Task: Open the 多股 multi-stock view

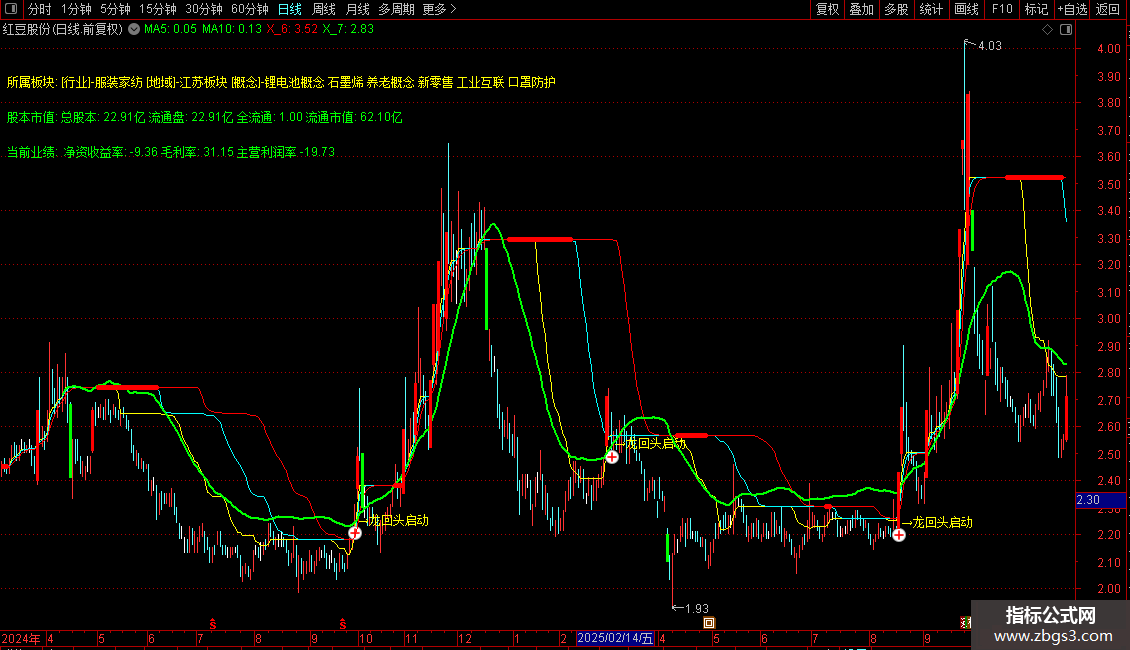Action: 897,9
